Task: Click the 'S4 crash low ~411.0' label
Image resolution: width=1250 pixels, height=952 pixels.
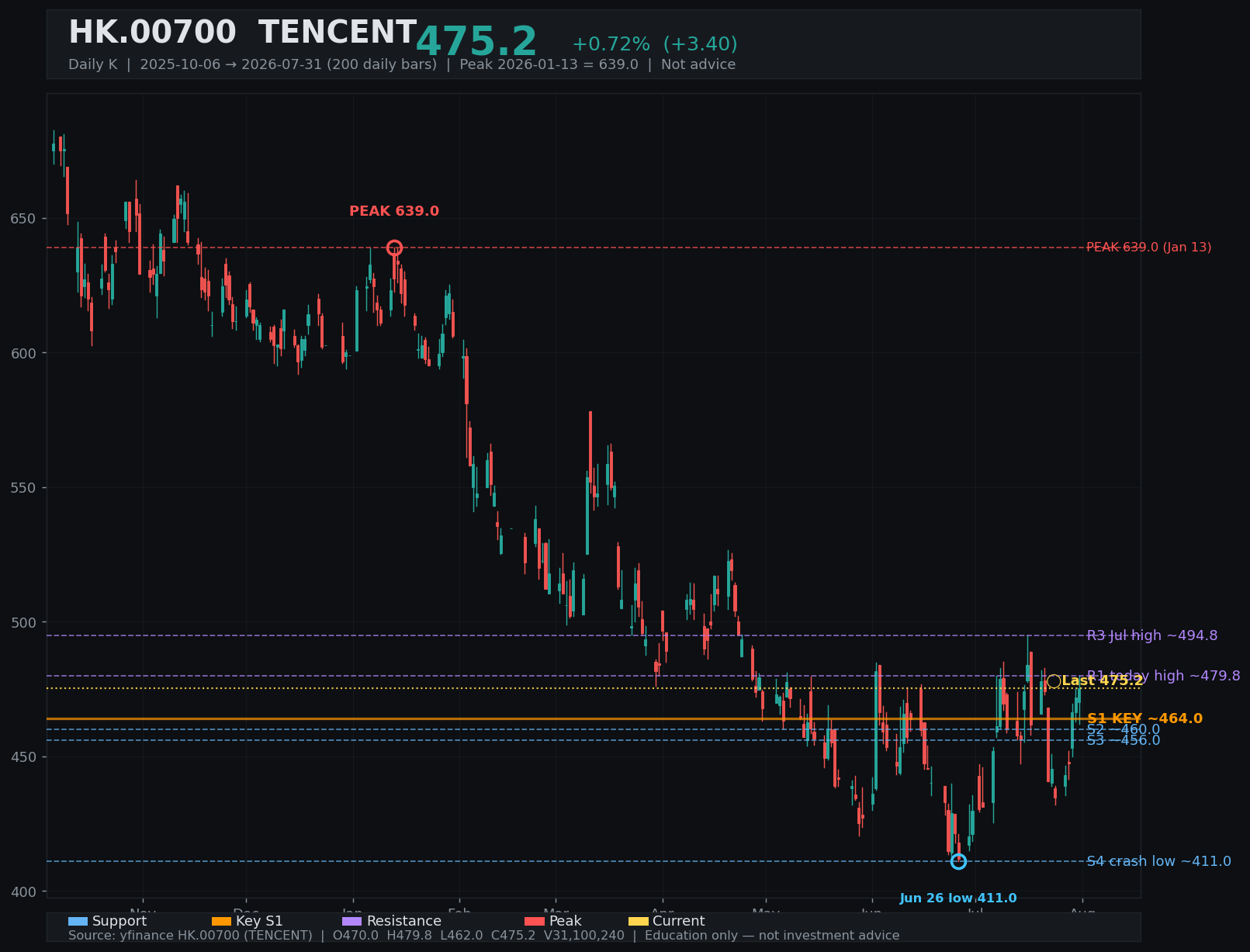Action: pos(1159,861)
